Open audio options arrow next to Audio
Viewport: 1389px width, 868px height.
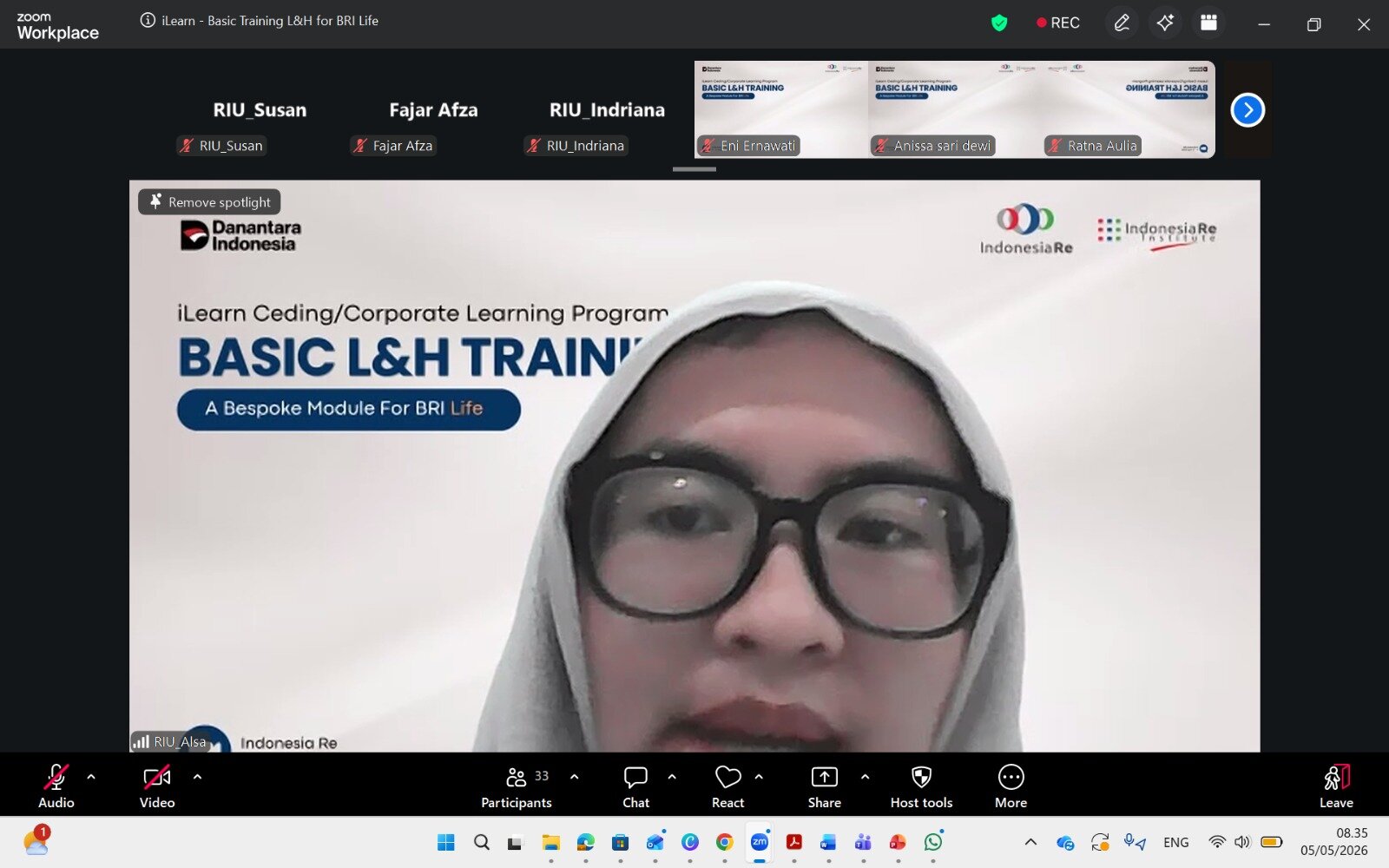(x=91, y=777)
